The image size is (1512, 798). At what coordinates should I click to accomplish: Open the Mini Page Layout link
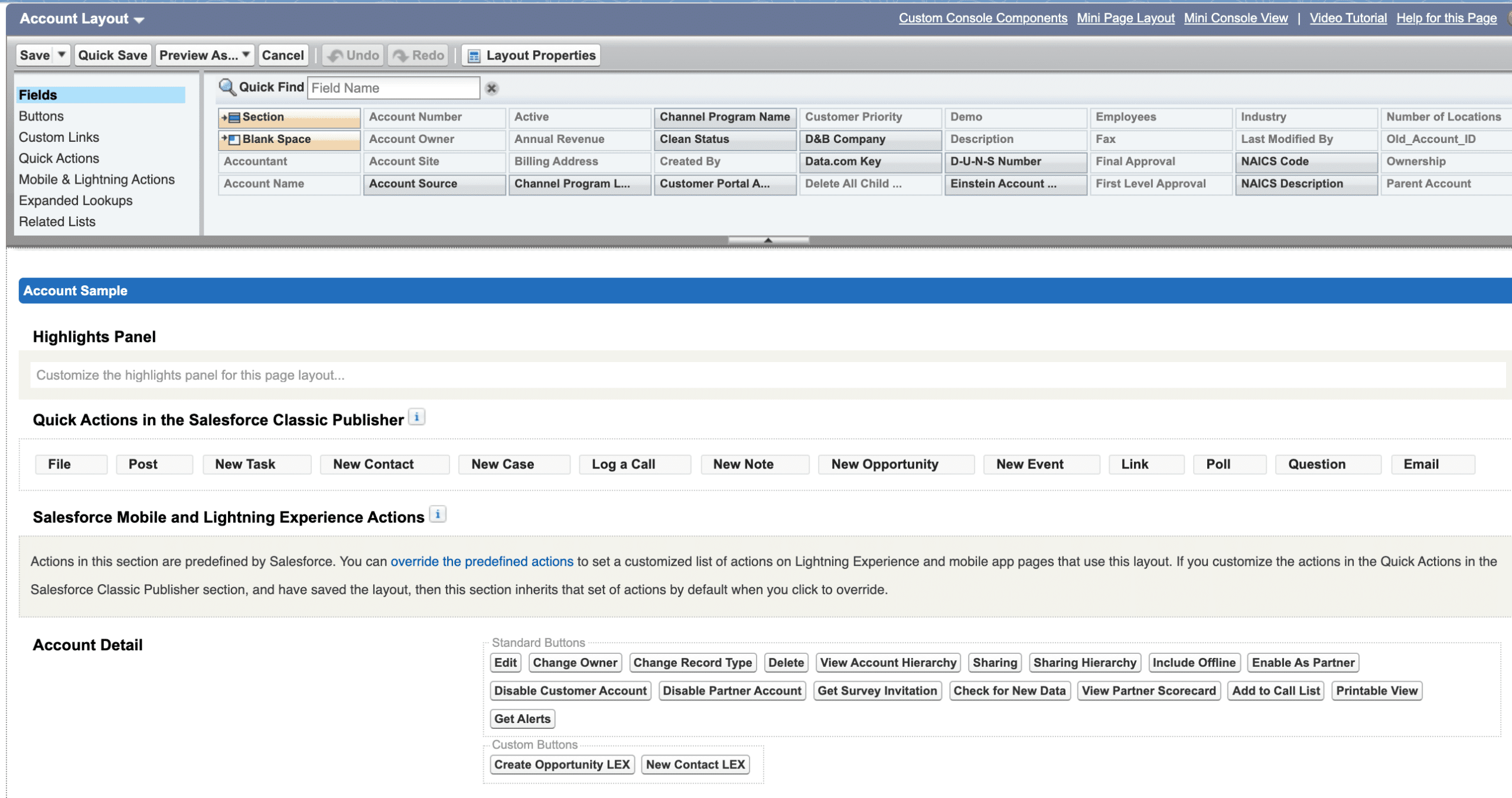click(1125, 18)
